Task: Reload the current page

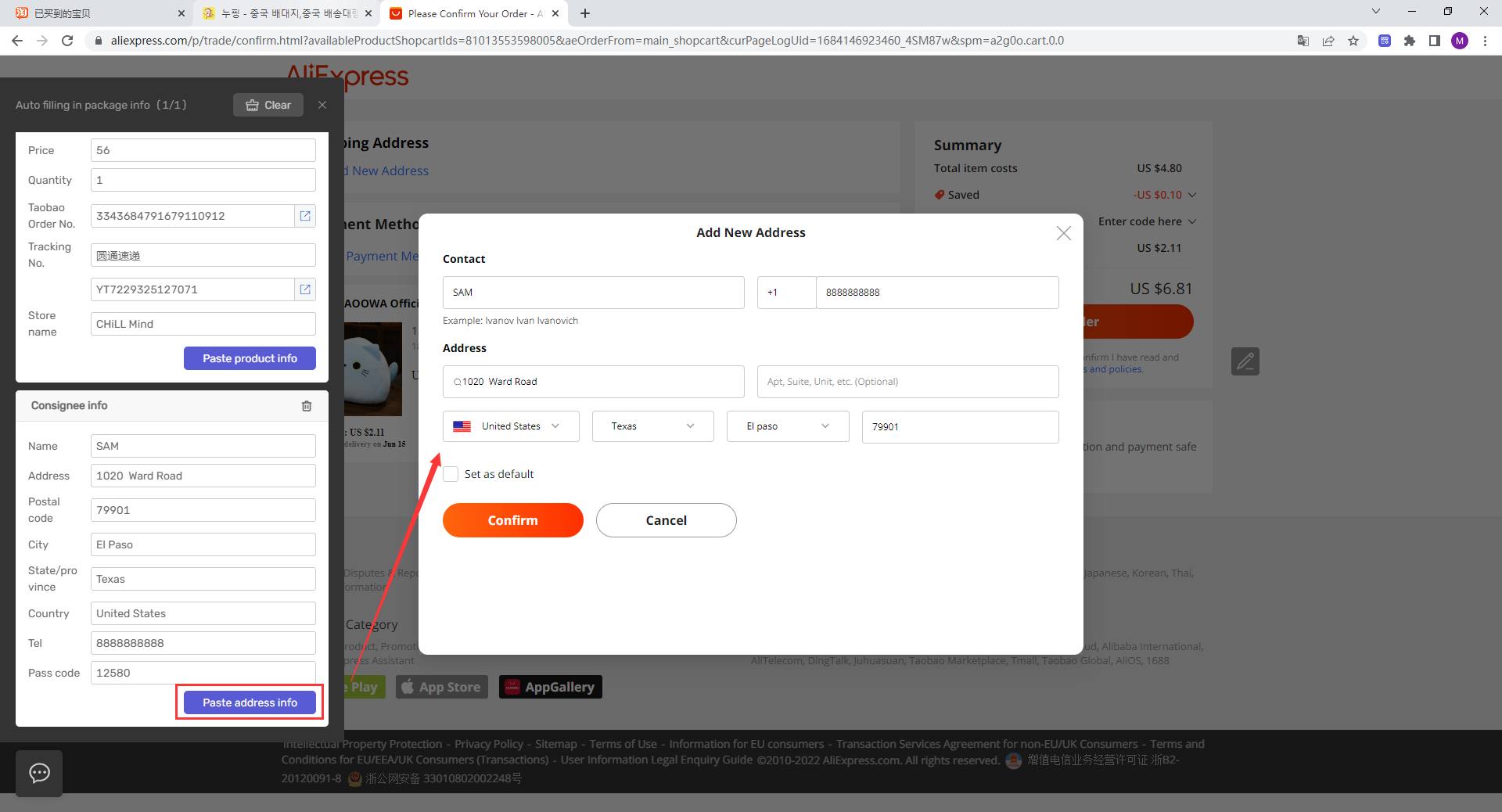Action: click(67, 41)
